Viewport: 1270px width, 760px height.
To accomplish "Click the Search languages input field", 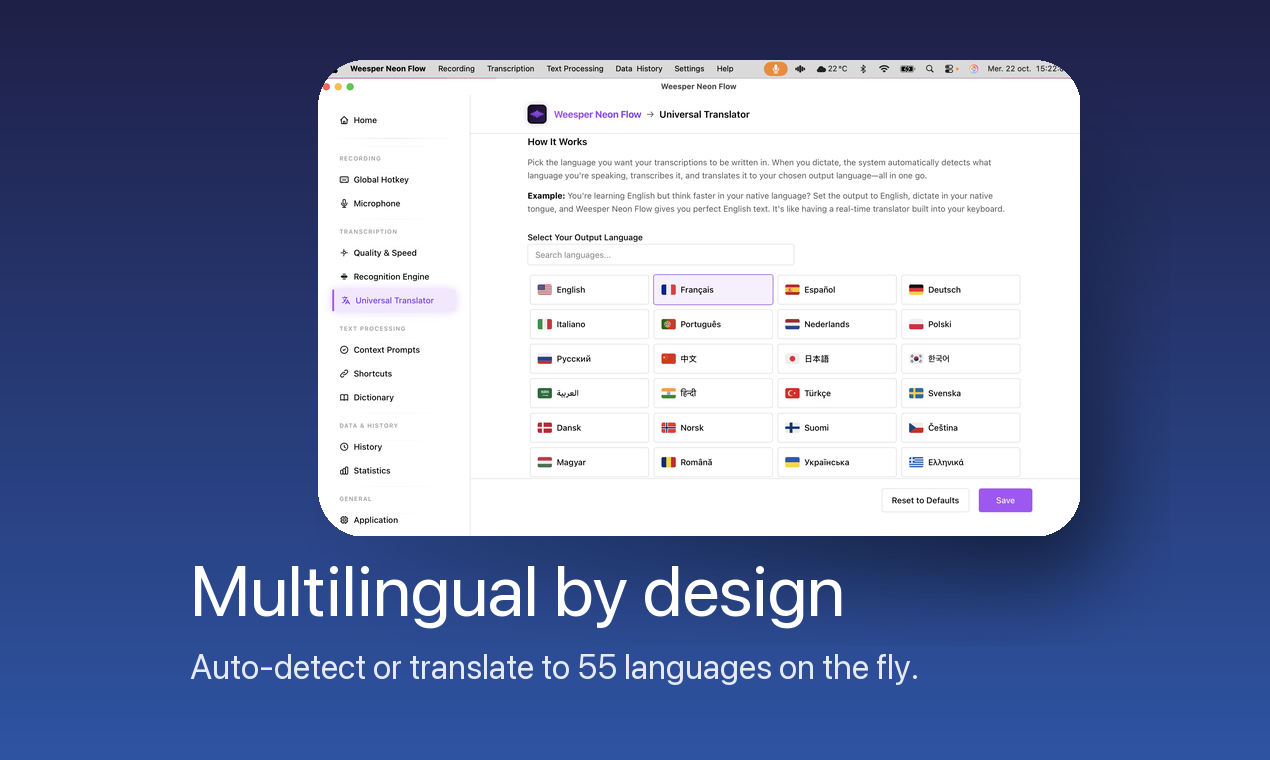I will (660, 255).
